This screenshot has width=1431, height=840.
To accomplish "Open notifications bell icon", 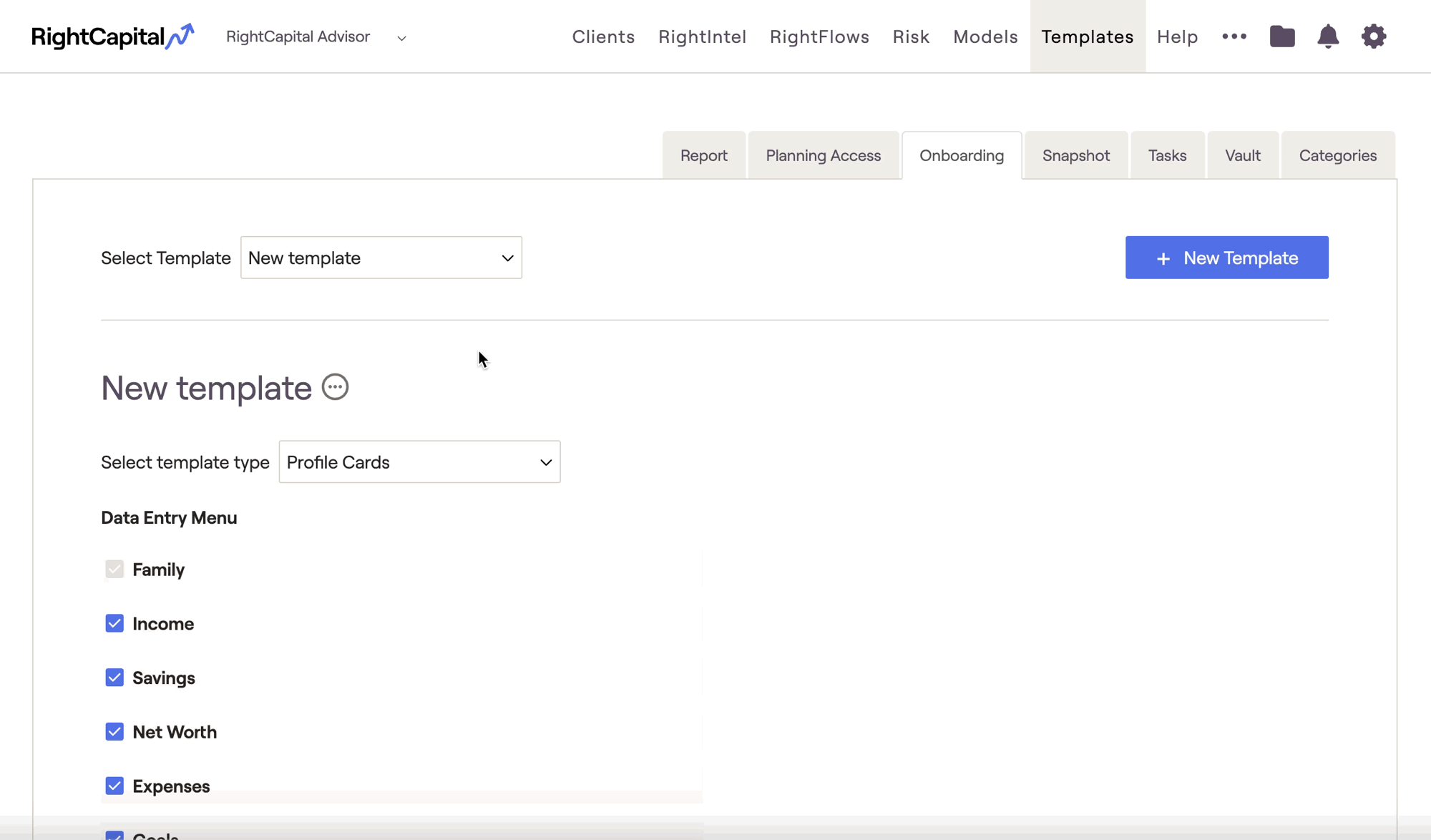I will (x=1328, y=36).
